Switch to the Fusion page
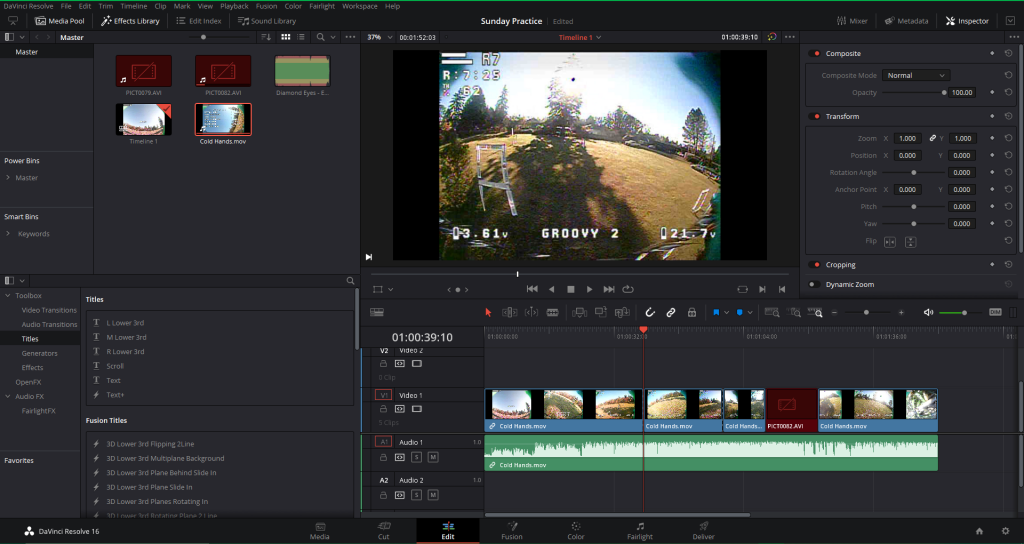 coord(511,531)
